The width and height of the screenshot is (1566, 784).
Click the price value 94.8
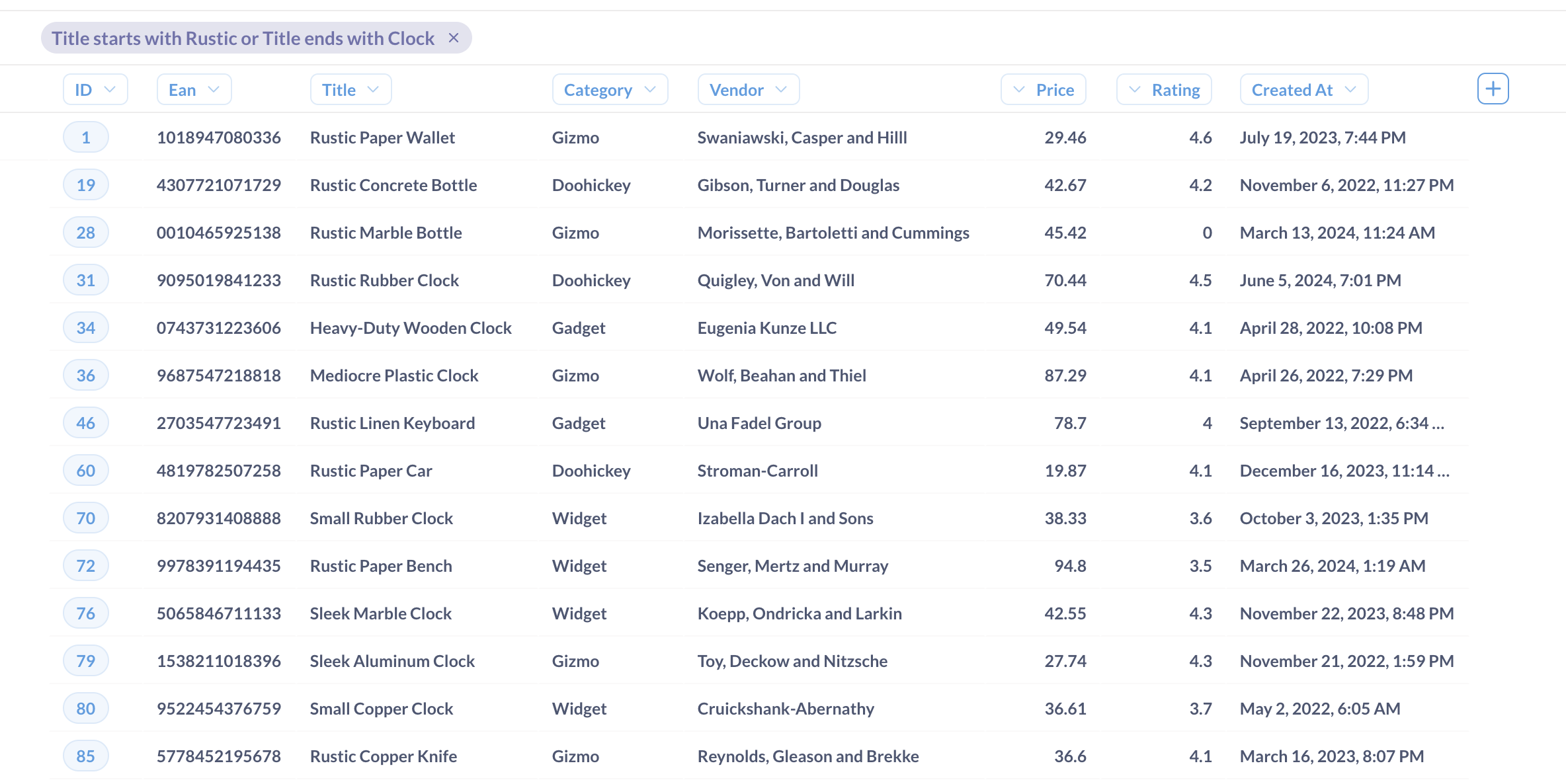(x=1070, y=565)
